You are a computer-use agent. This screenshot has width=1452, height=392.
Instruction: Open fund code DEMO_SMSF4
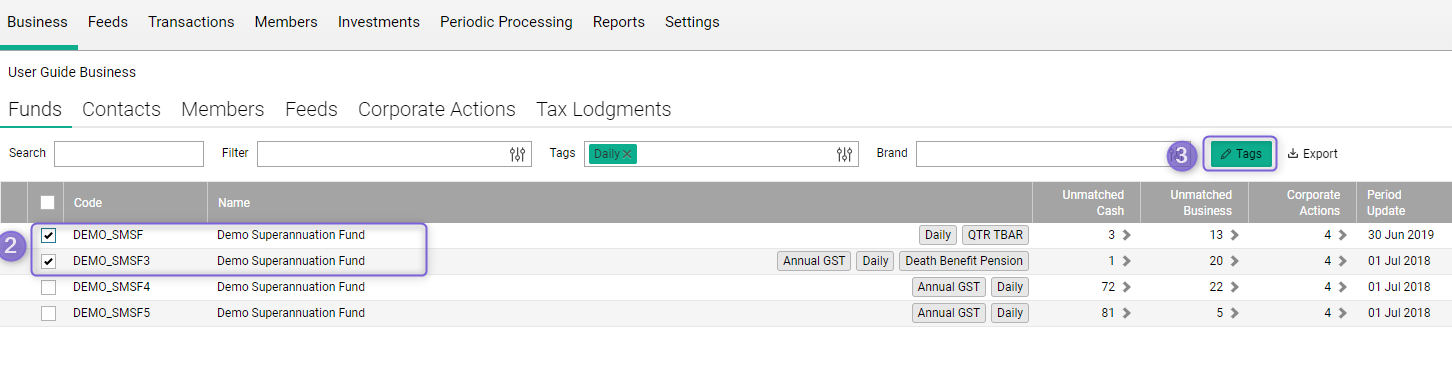112,287
